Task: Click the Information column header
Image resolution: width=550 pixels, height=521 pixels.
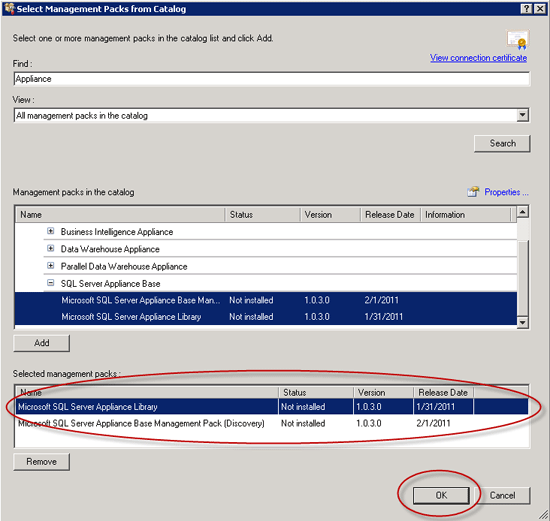Action: click(466, 214)
